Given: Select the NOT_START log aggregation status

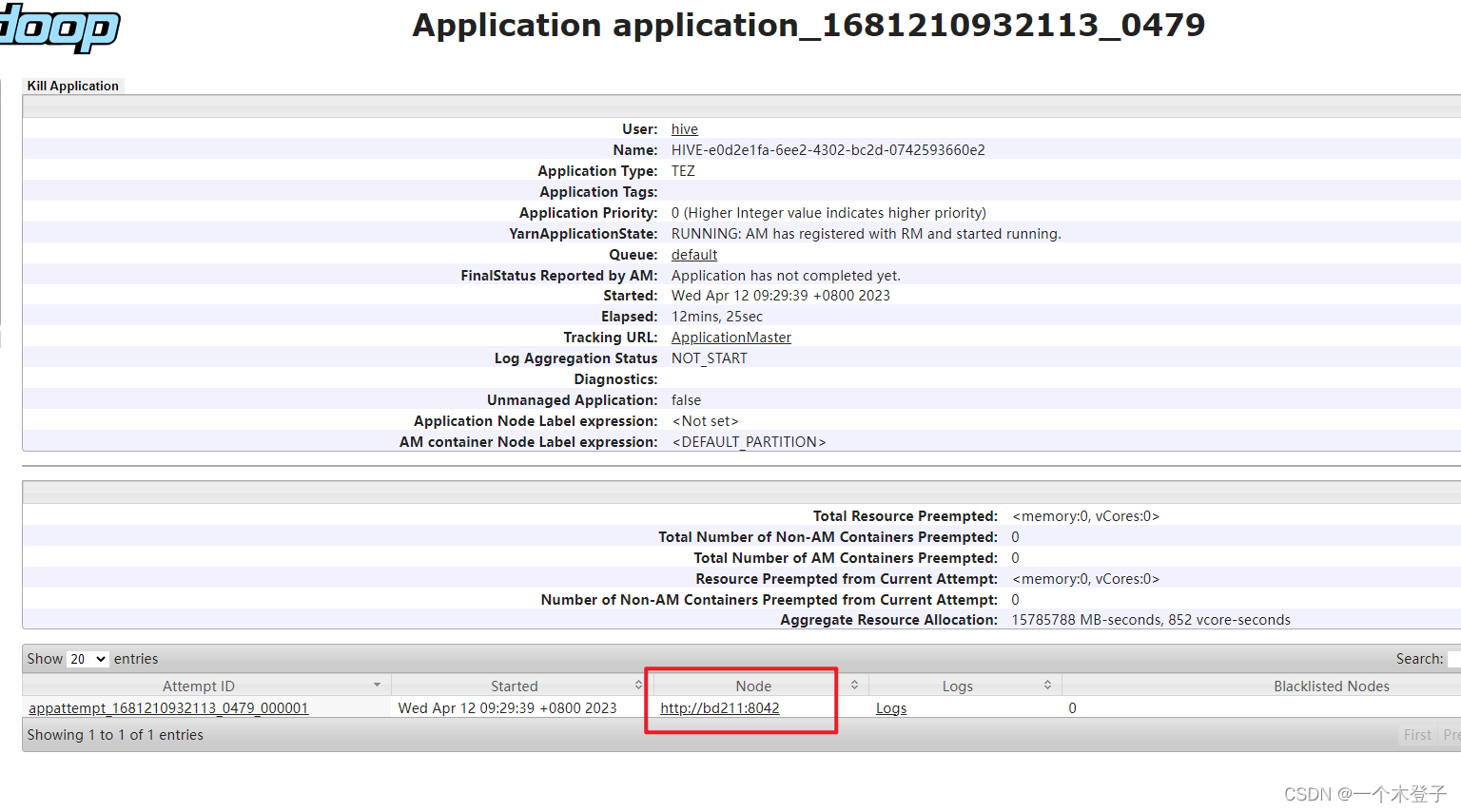Looking at the screenshot, I should click(x=709, y=358).
